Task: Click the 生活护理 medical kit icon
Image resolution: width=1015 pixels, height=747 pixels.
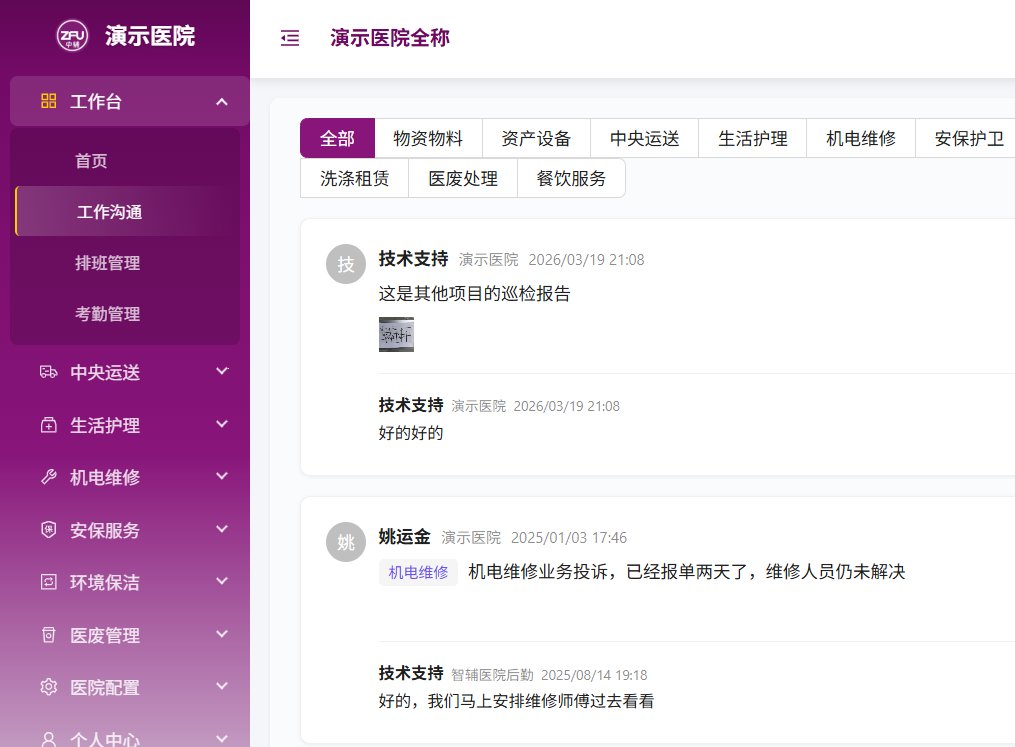Action: [49, 425]
